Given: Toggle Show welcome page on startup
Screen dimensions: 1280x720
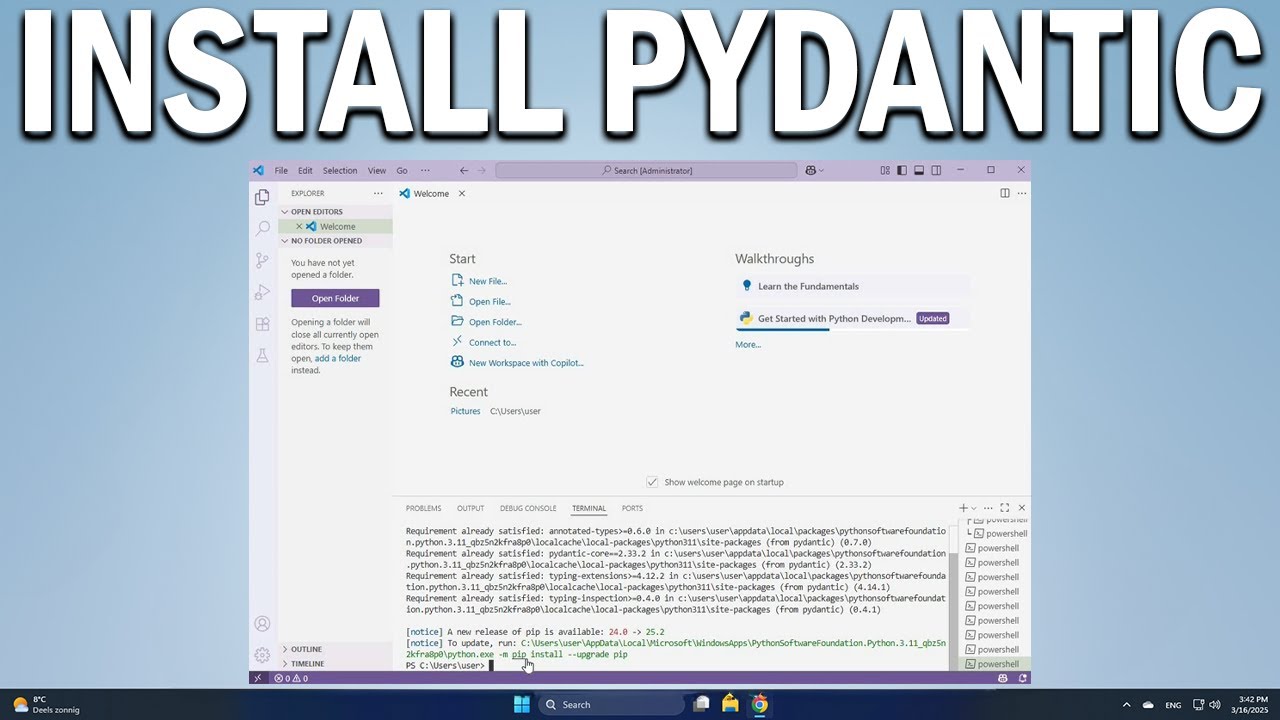Looking at the screenshot, I should (x=652, y=482).
